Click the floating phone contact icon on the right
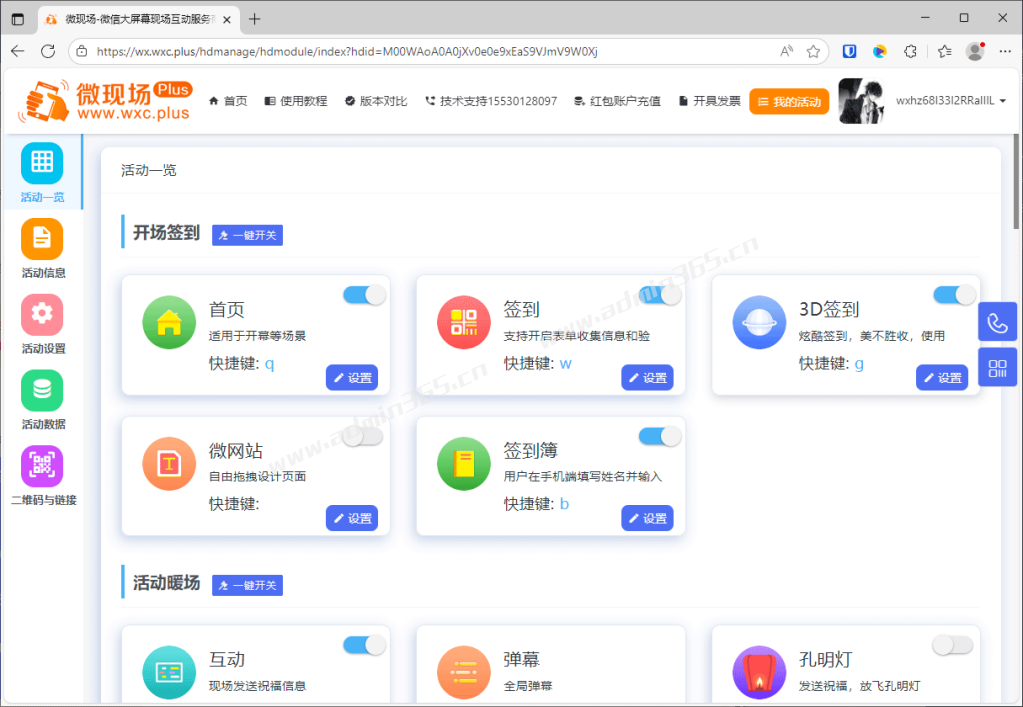1023x707 pixels. (x=996, y=321)
